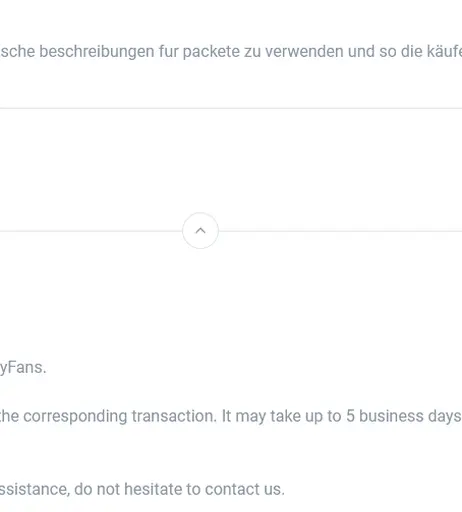462x512 pixels.
Task: Click the text ending in 'yFans.'
Action: tap(23, 368)
